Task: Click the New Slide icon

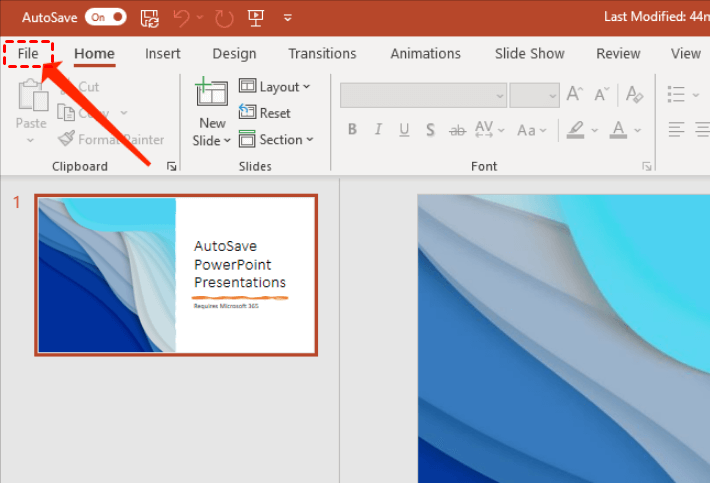Action: pos(211,92)
